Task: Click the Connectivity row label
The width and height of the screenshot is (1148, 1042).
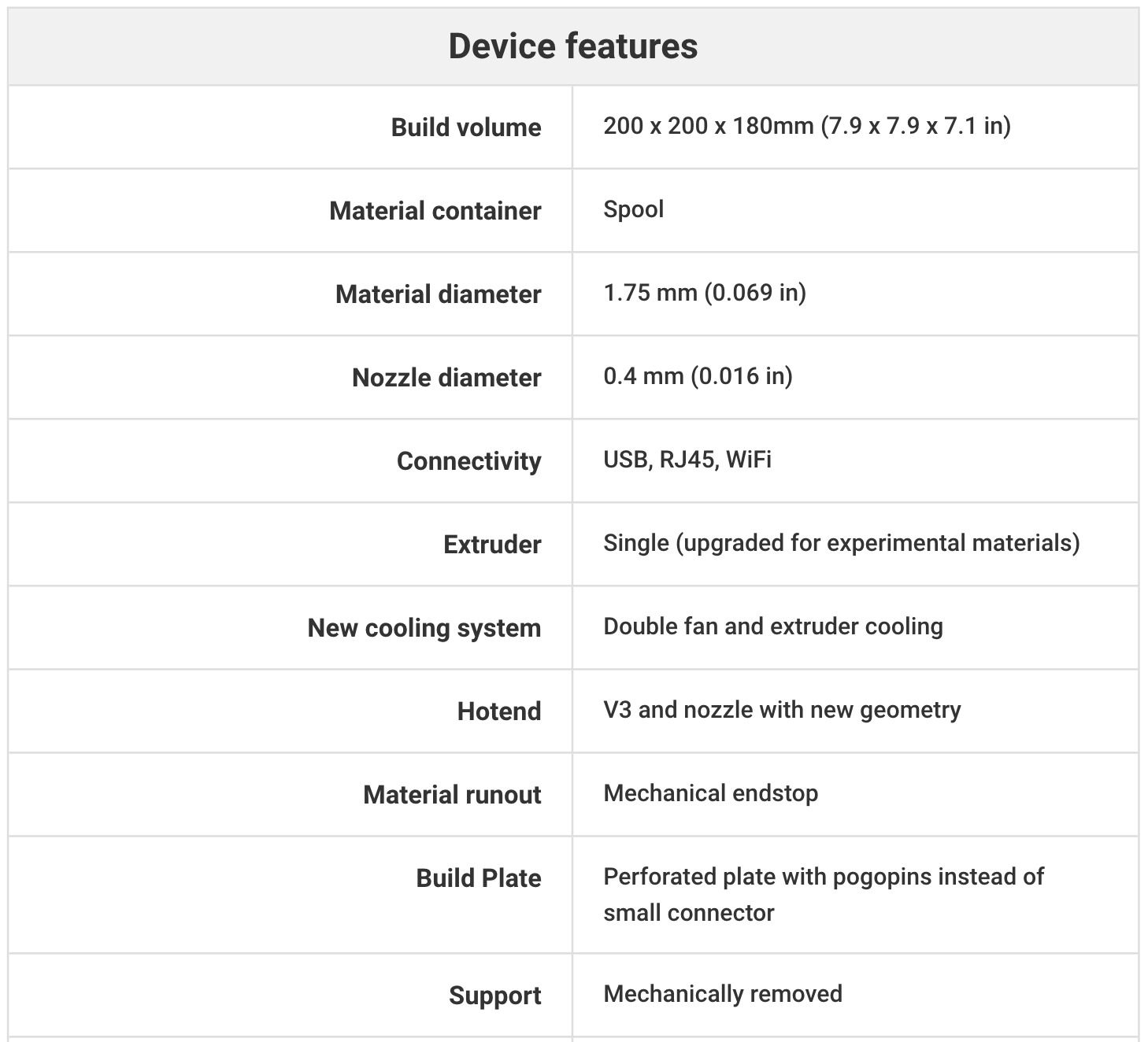Action: coord(469,461)
